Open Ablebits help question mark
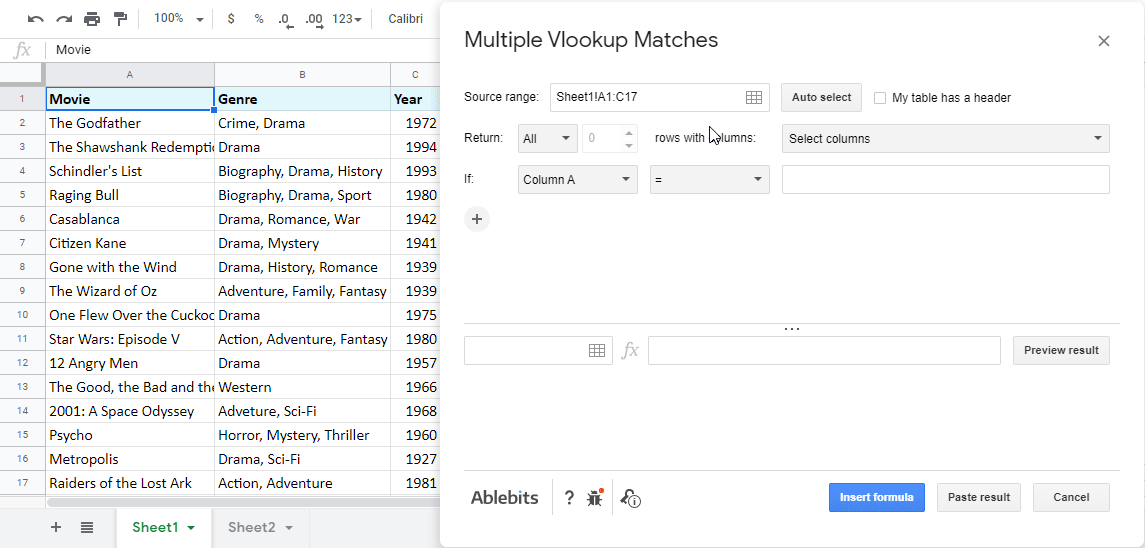Image resolution: width=1145 pixels, height=548 pixels. (x=570, y=498)
